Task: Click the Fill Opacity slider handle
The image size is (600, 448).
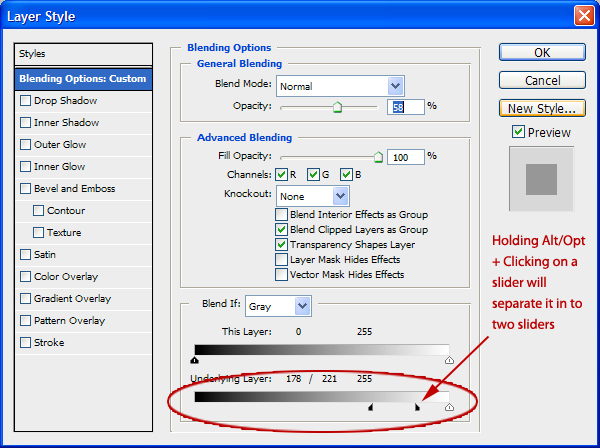Action: point(378,156)
